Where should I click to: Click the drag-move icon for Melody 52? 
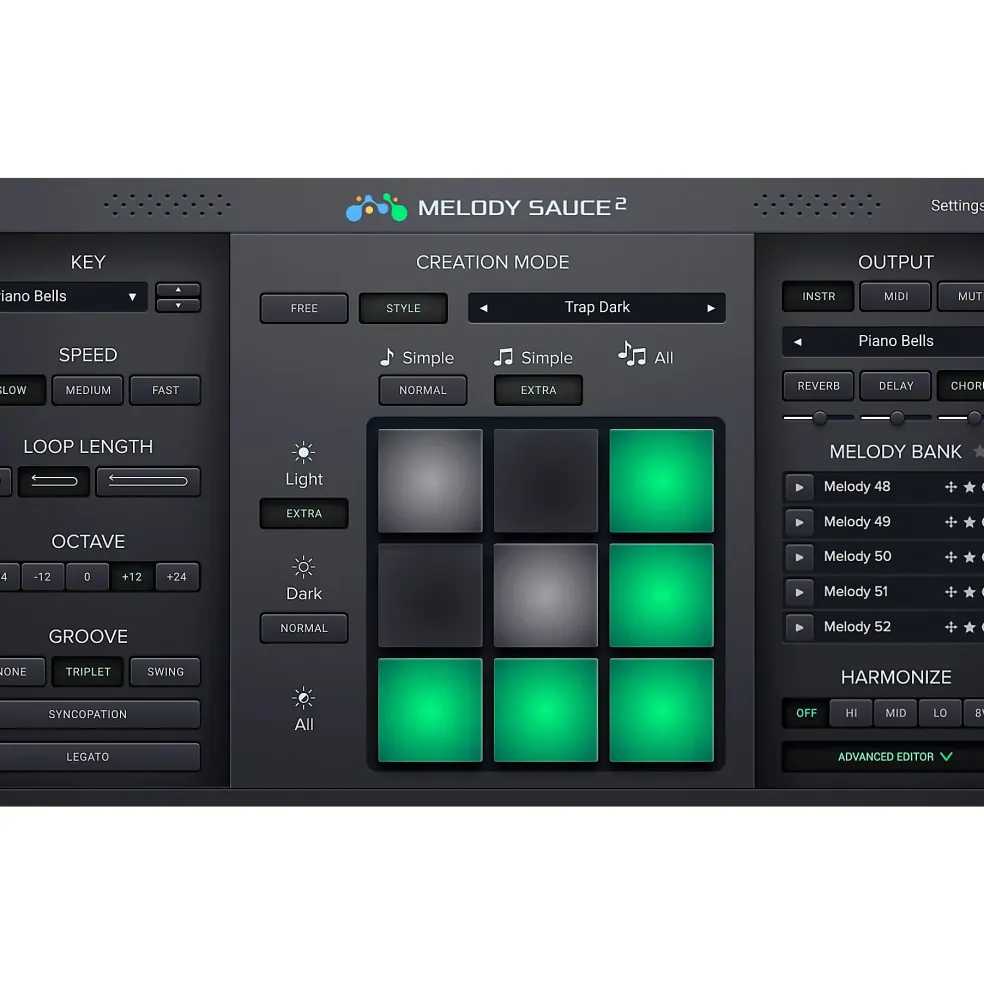(x=951, y=627)
